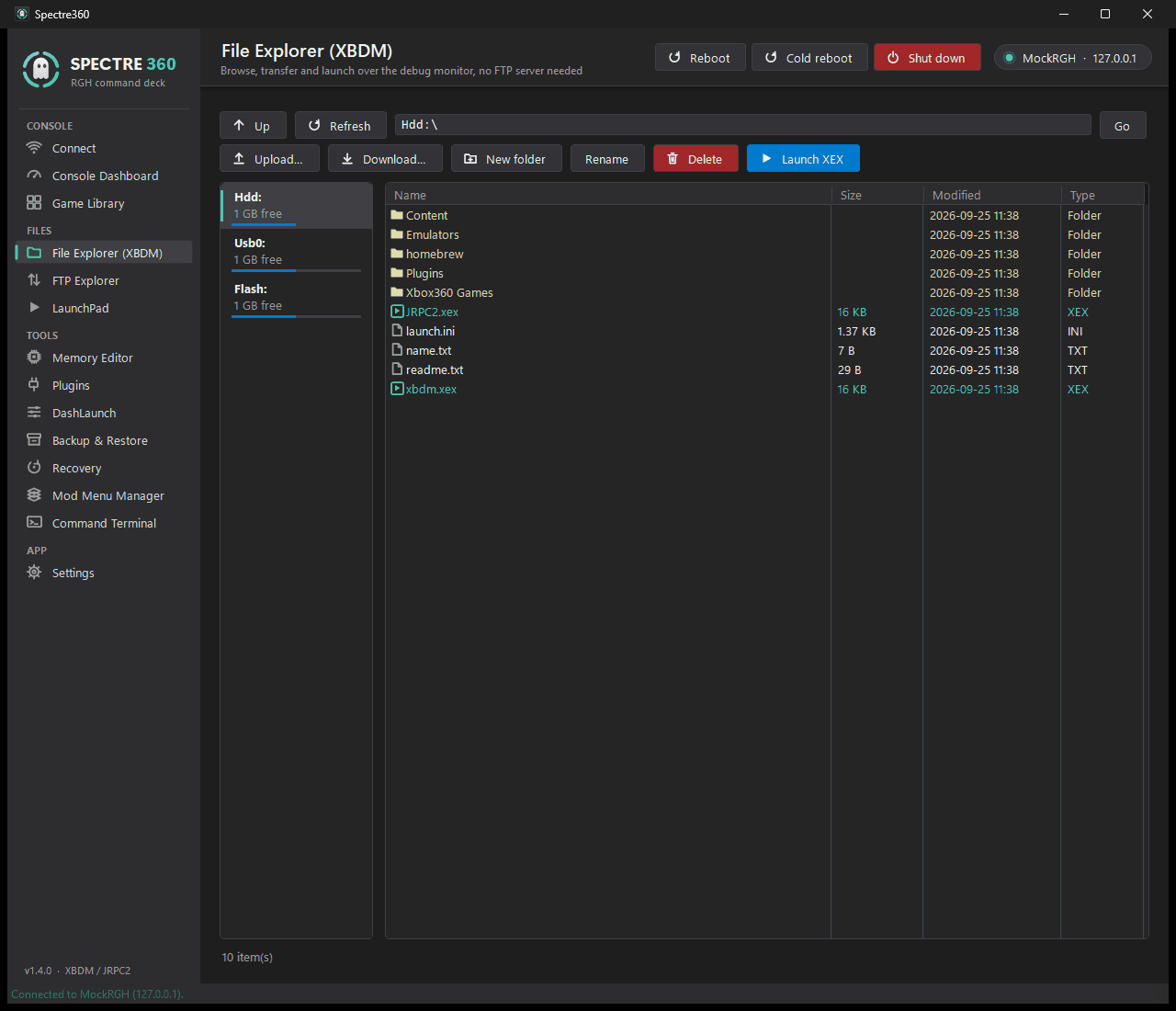1176x1011 pixels.
Task: Click the FTP Explorer transfer arrows icon
Action: point(34,280)
